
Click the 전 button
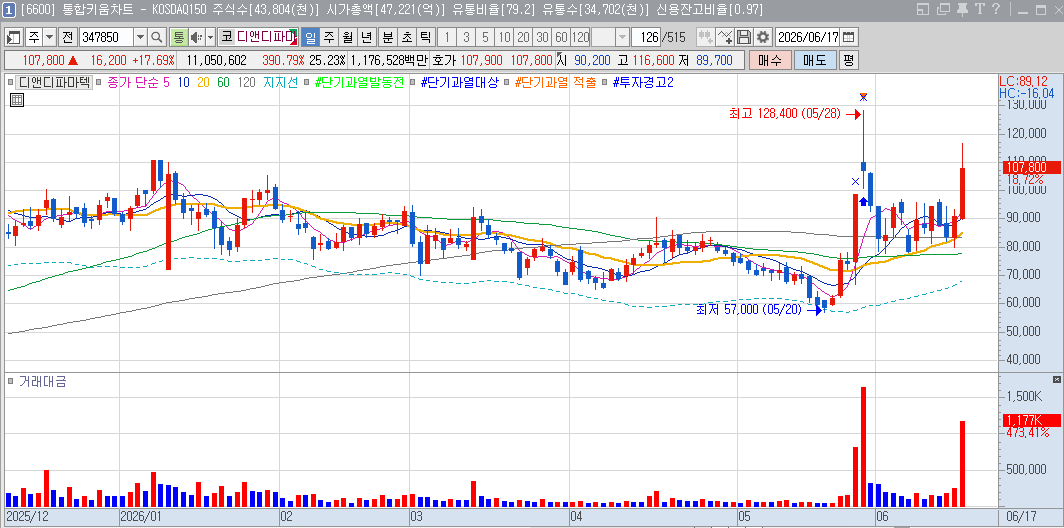click(67, 37)
